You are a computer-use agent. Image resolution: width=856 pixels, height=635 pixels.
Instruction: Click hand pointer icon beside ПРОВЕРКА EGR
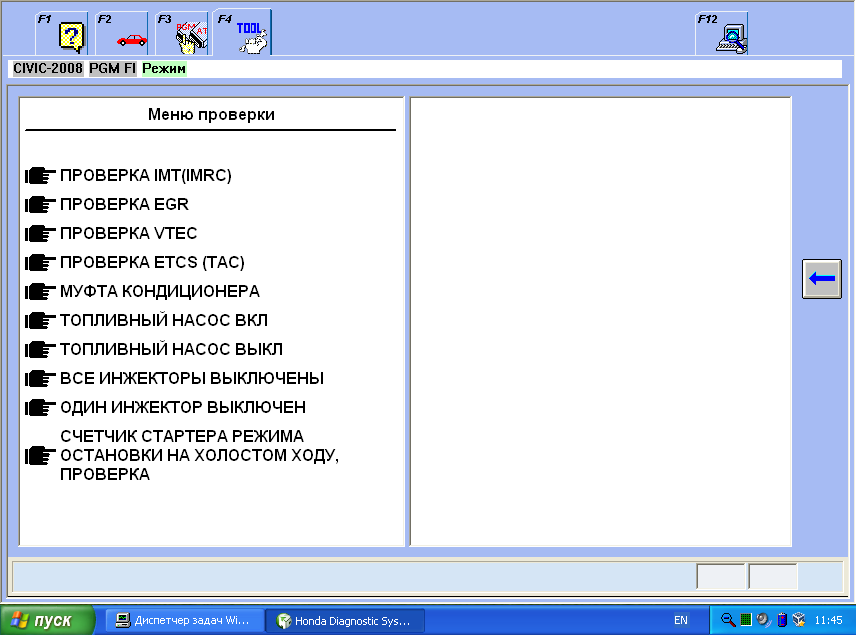pyautogui.click(x=40, y=205)
